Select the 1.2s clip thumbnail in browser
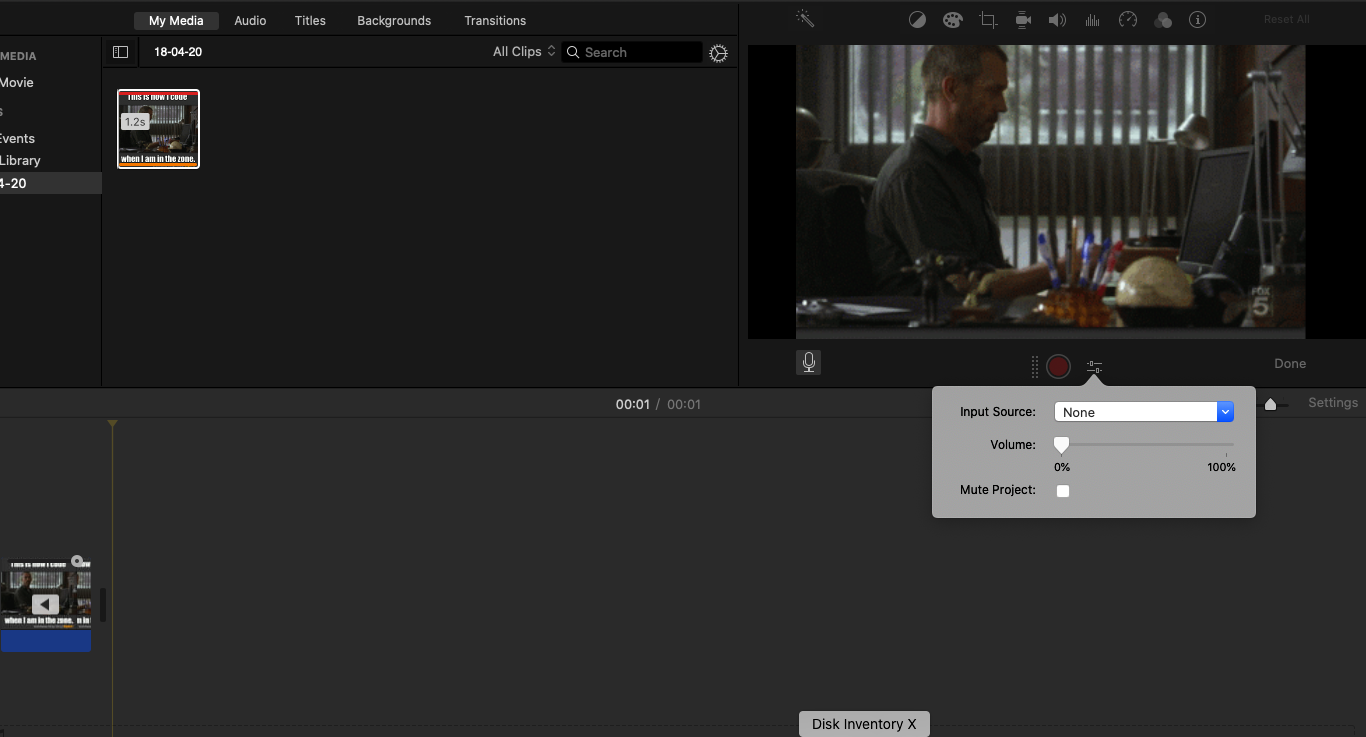The width and height of the screenshot is (1366, 737). 159,129
